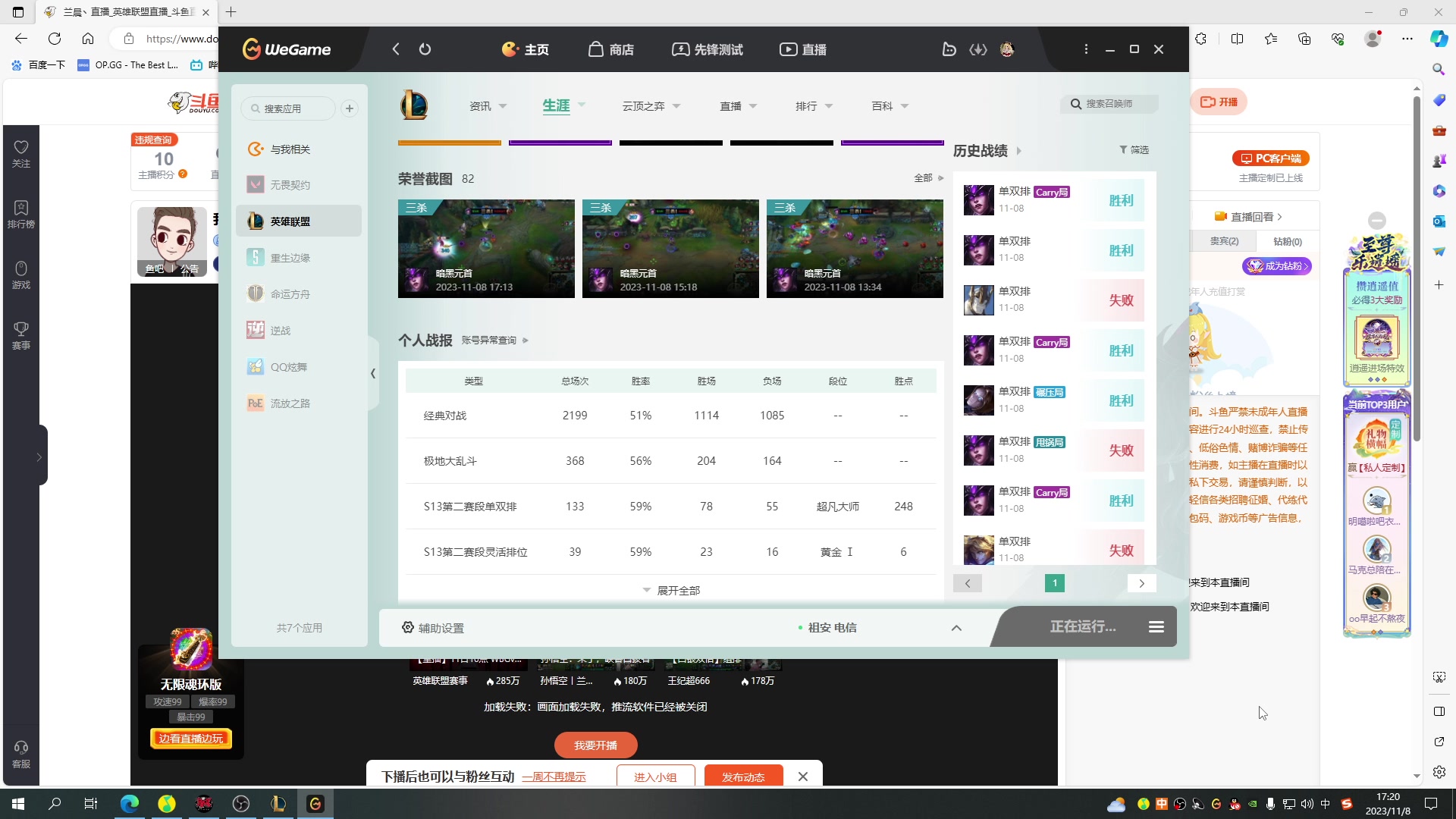Add application with plus button
This screenshot has height=819, width=1456.
point(350,108)
